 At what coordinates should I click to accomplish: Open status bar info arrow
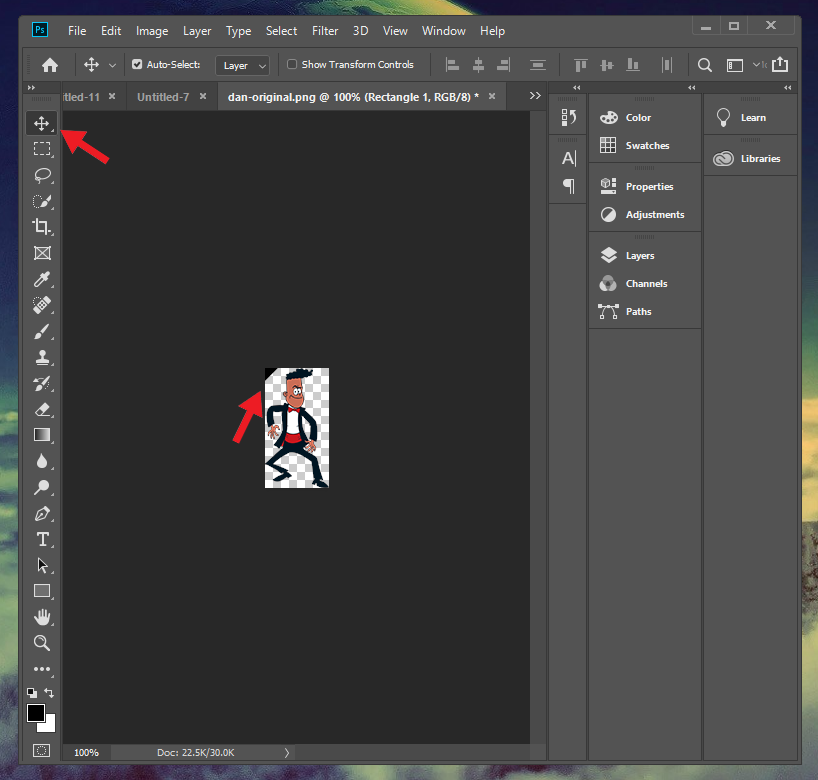286,753
